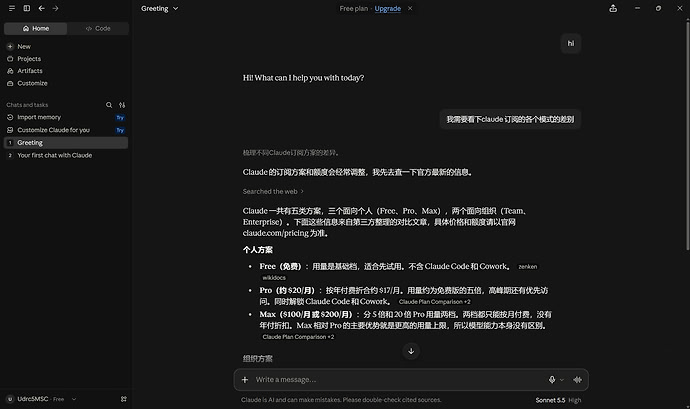Focus the Write a message input
Screen dimensions: 690x409
click(396, 380)
